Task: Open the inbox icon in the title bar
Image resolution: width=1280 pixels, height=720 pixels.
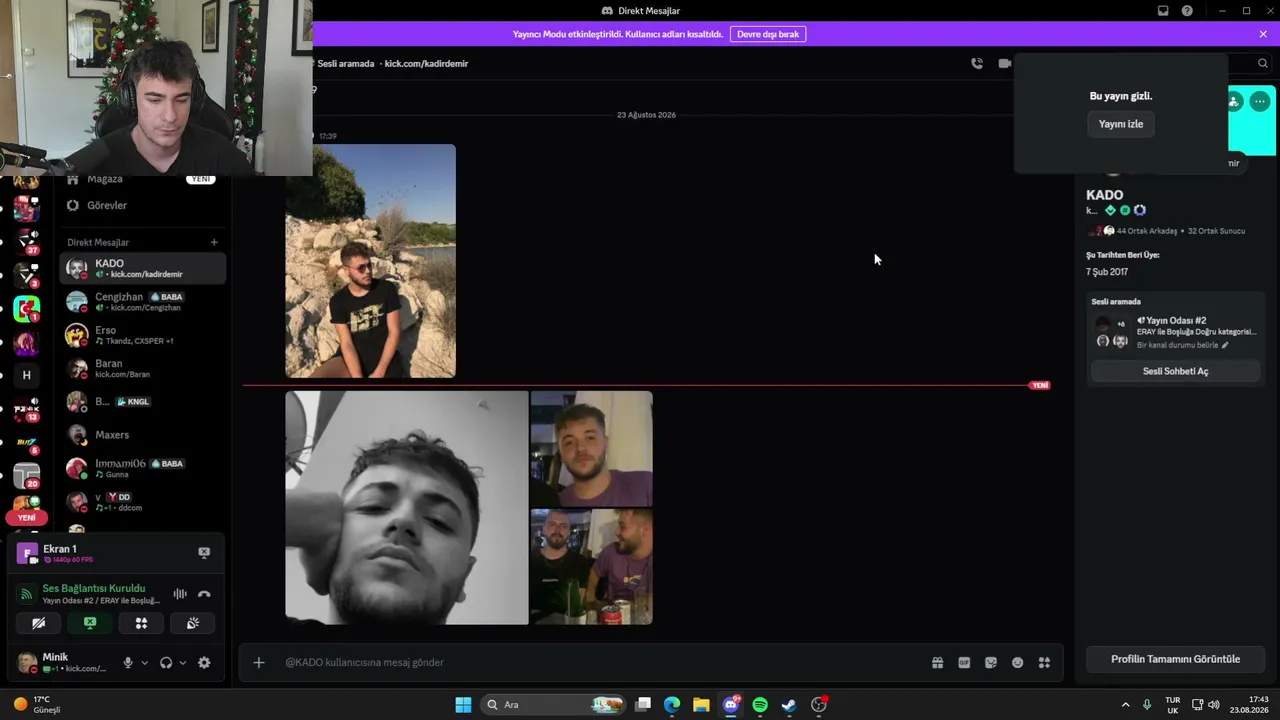Action: click(1163, 11)
